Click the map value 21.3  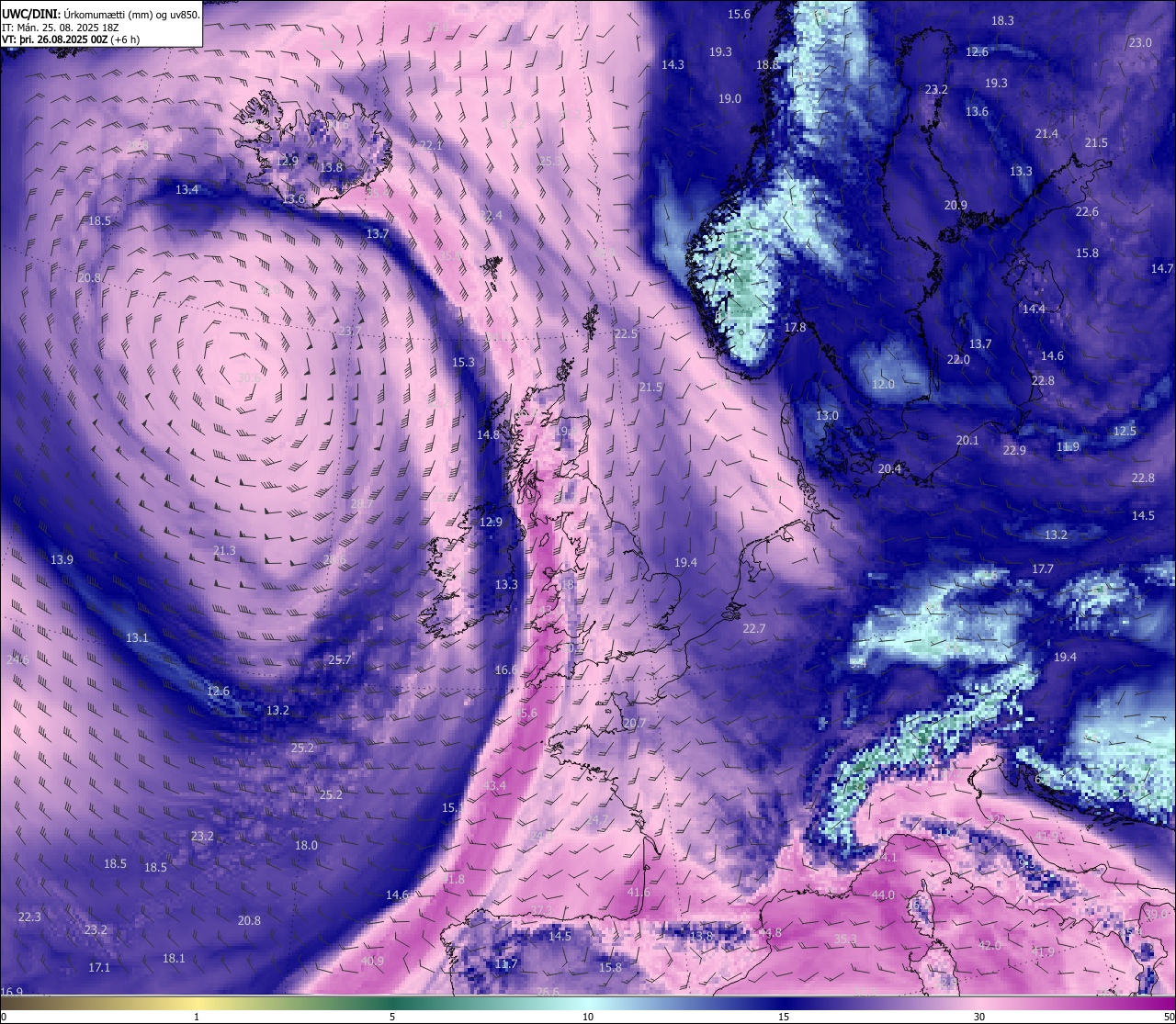pyautogui.click(x=224, y=550)
